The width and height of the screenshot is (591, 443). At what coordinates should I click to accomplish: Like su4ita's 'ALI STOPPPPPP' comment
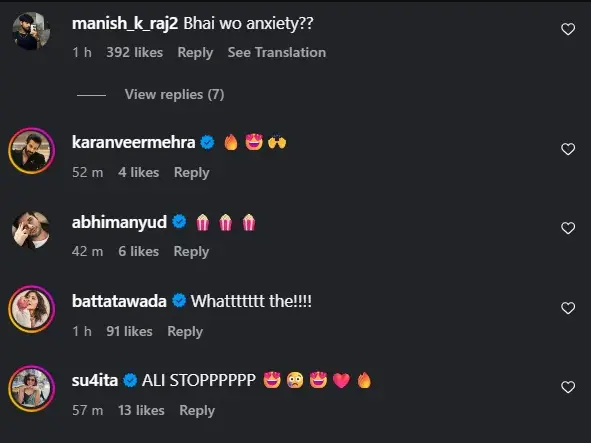[x=568, y=387]
